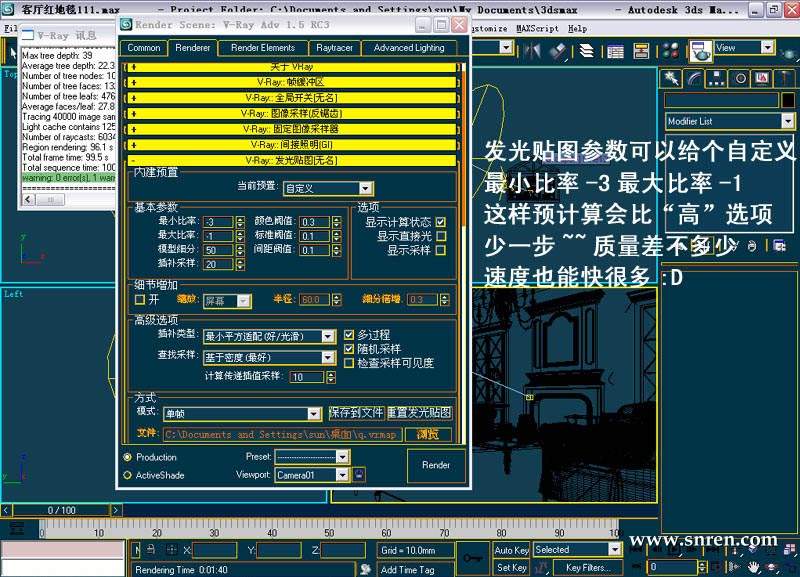
Task: Open Curve Editor icon in main toolbar
Action: pos(615,51)
